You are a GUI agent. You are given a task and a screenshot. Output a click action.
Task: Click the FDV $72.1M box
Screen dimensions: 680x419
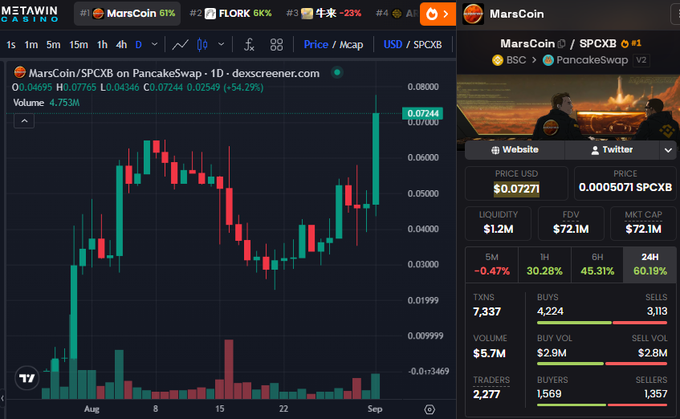(x=571, y=223)
